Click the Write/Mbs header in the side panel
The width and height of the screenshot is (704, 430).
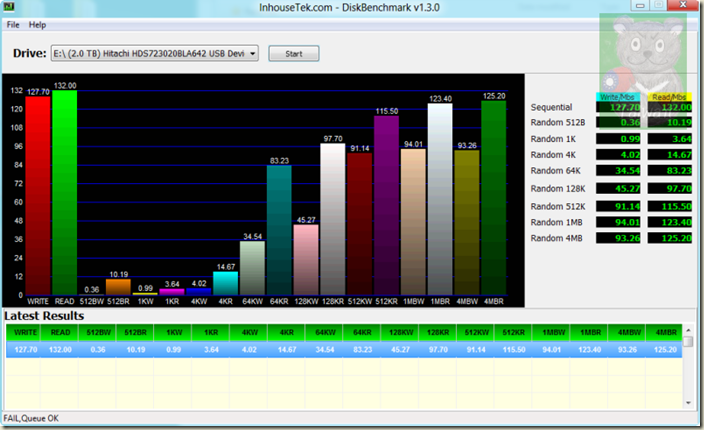618,97
